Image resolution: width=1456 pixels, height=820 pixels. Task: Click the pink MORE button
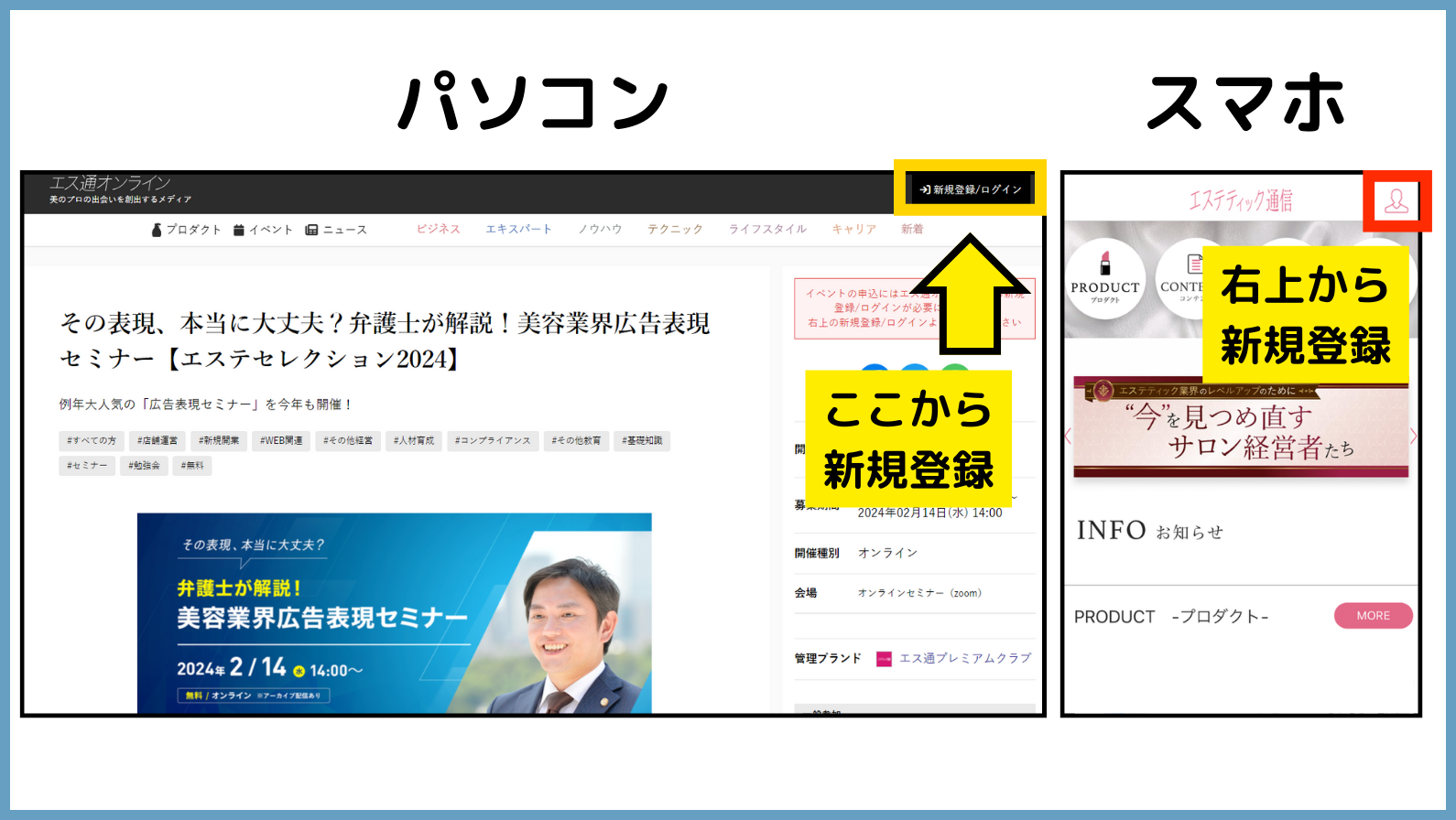(1373, 616)
